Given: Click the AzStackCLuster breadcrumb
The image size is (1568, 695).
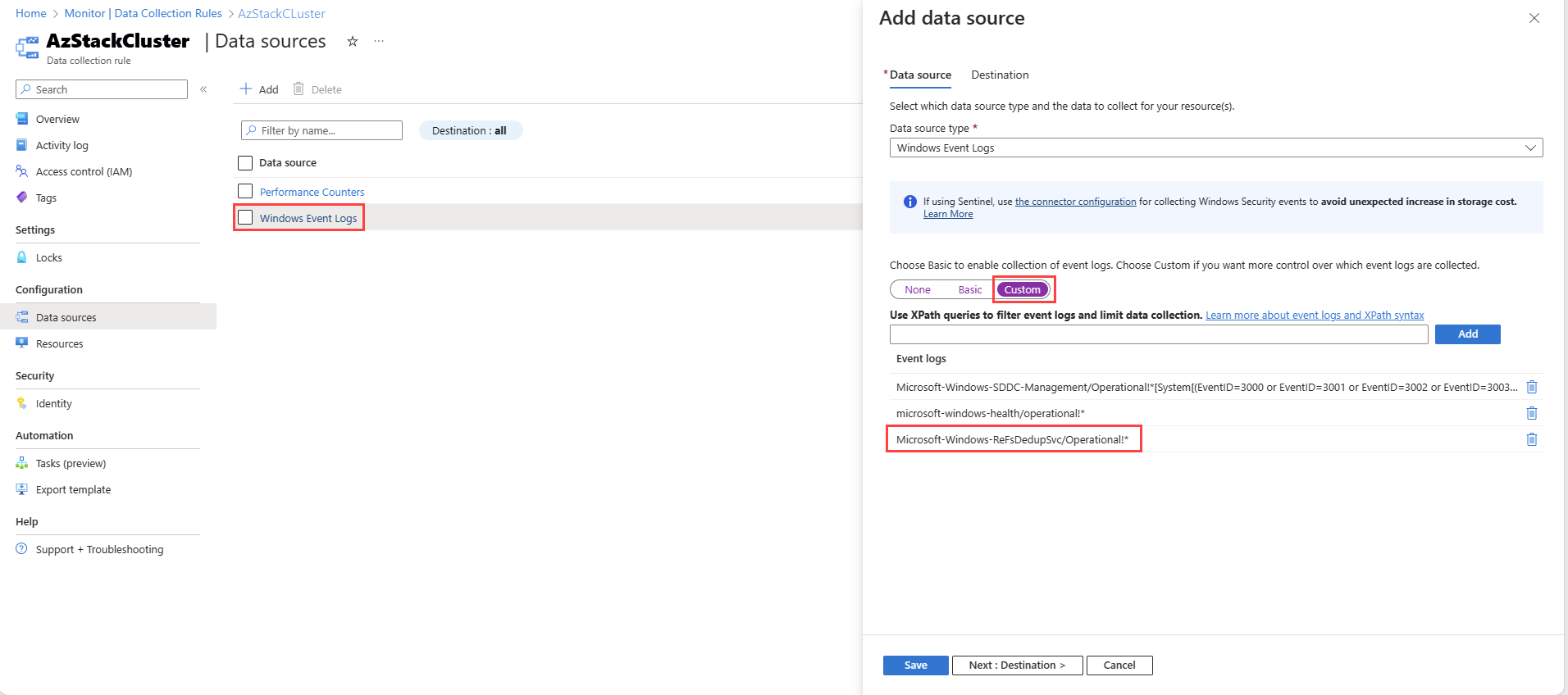Looking at the screenshot, I should tap(281, 13).
